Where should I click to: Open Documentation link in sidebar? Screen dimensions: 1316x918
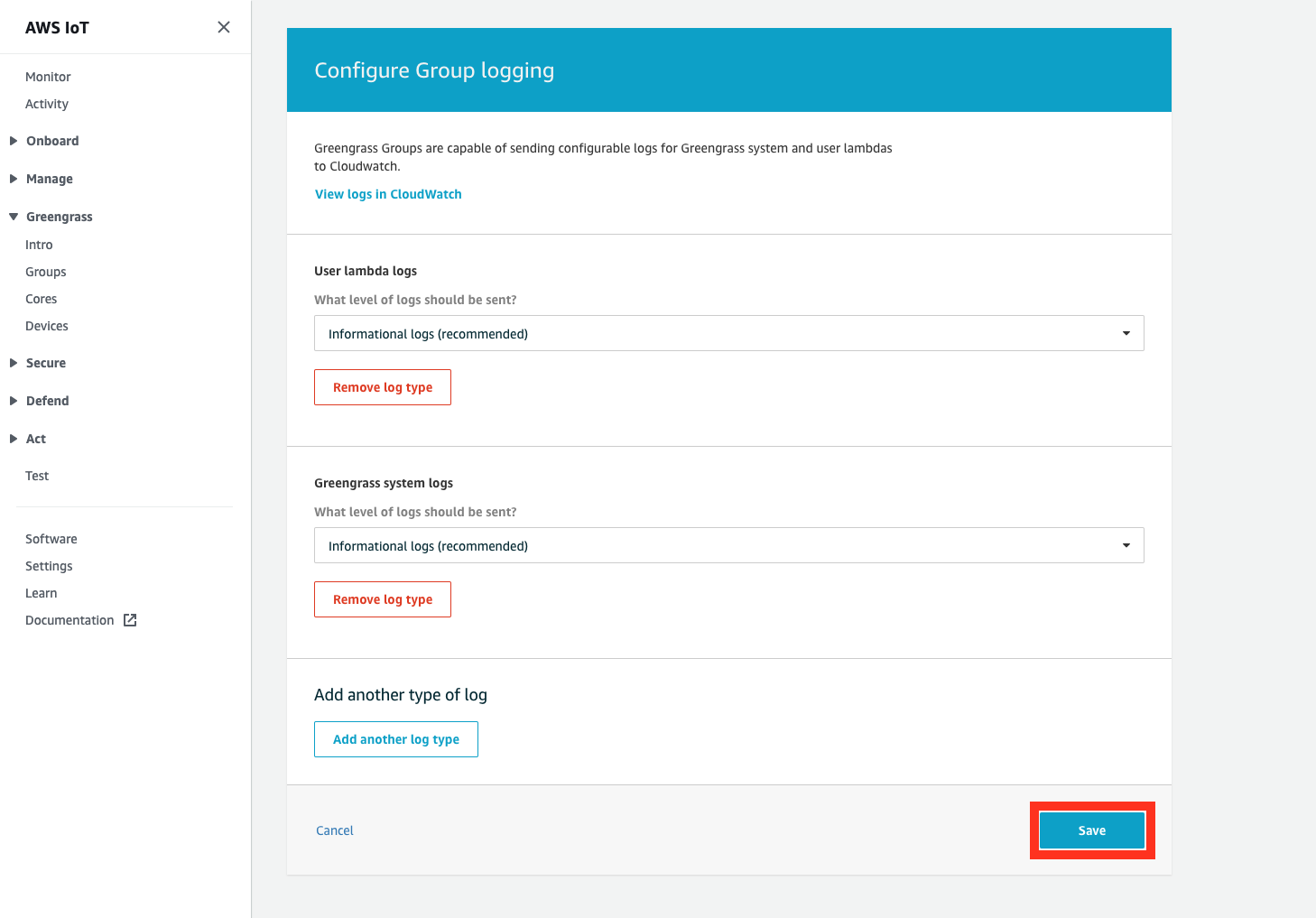(x=70, y=620)
